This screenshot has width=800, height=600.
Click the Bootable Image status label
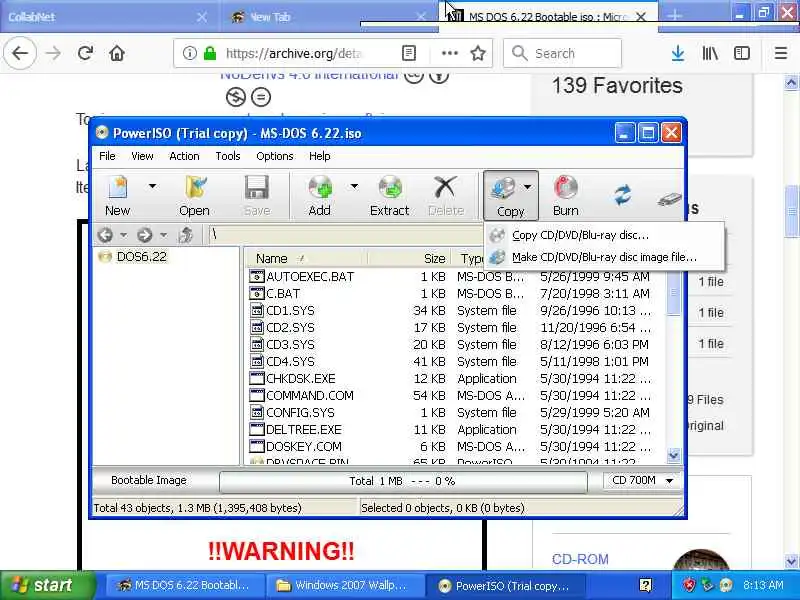tap(149, 481)
